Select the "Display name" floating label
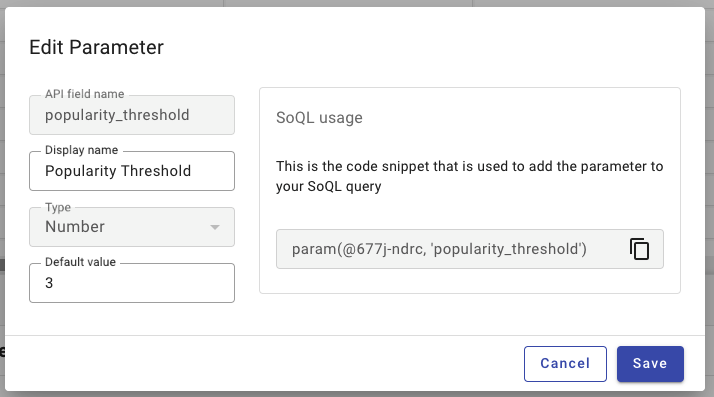Image resolution: width=714 pixels, height=397 pixels. (82, 150)
